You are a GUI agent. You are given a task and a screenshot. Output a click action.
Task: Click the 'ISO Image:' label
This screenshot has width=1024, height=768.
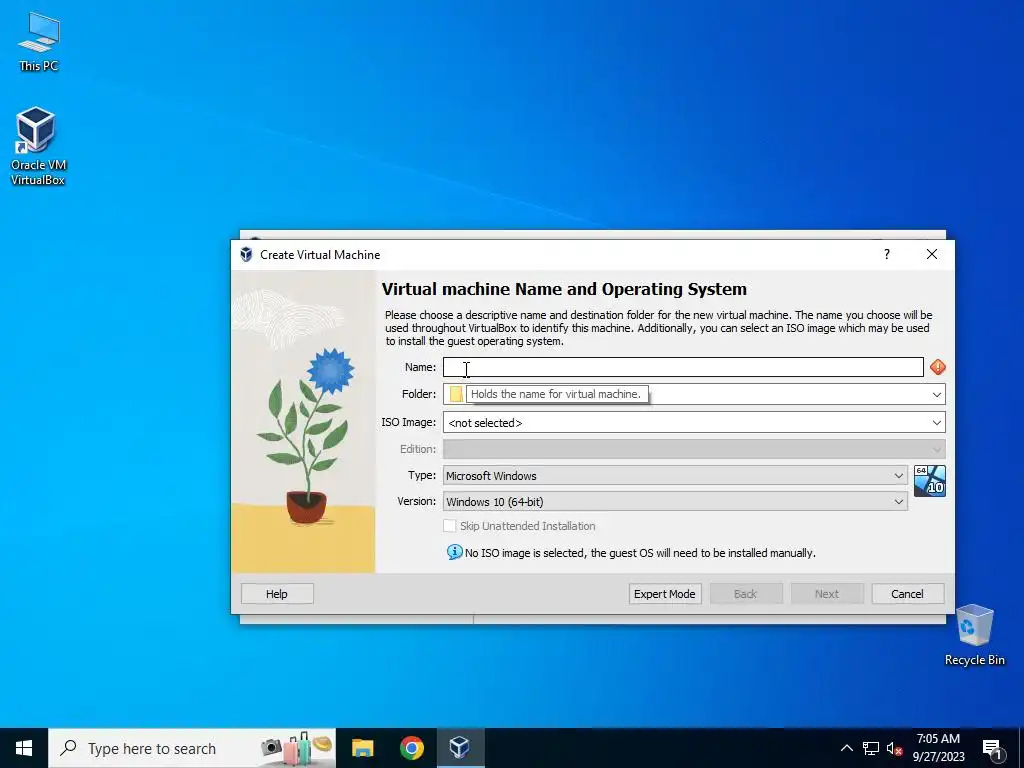tap(409, 423)
